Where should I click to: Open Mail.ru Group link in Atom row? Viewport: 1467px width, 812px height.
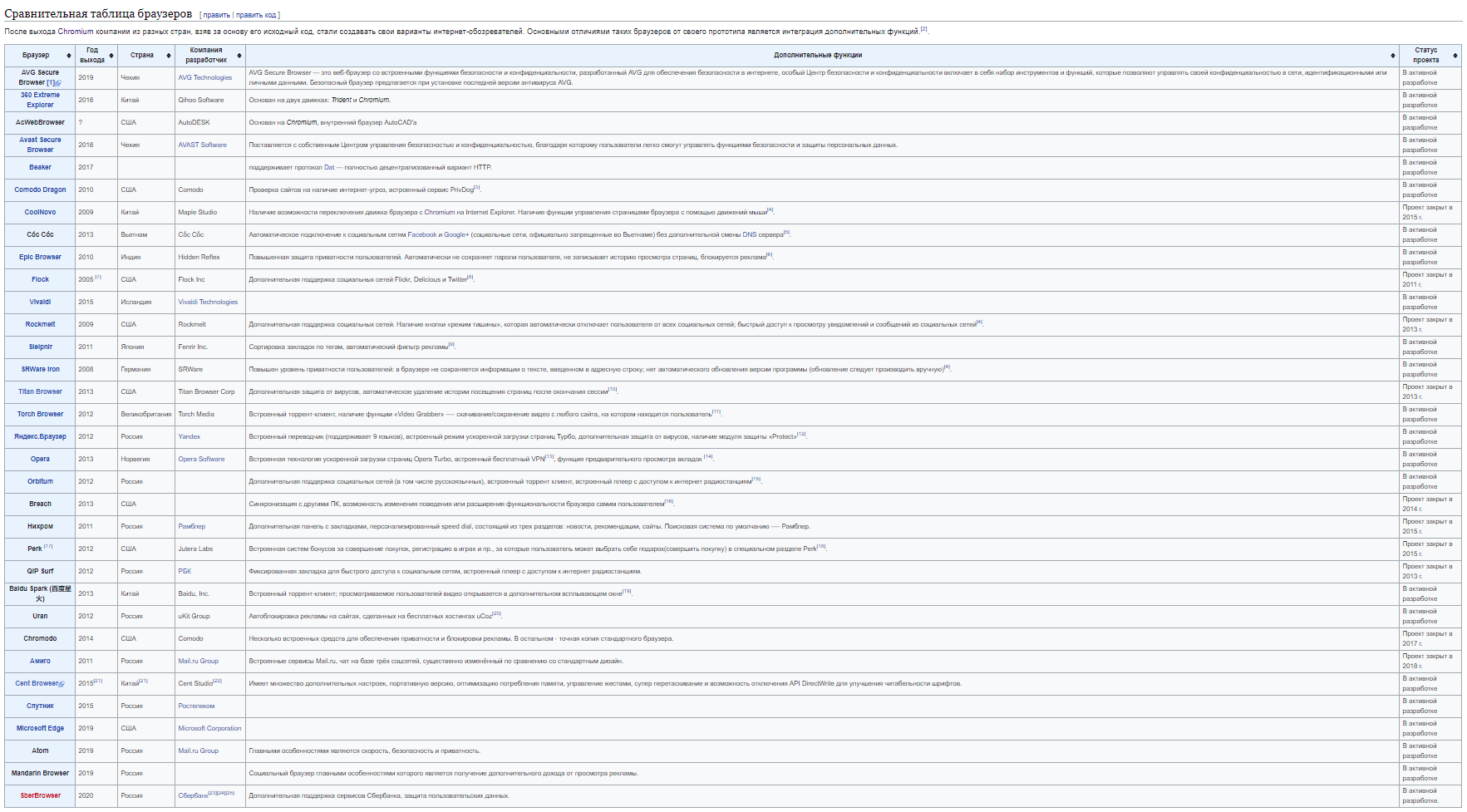tap(198, 750)
